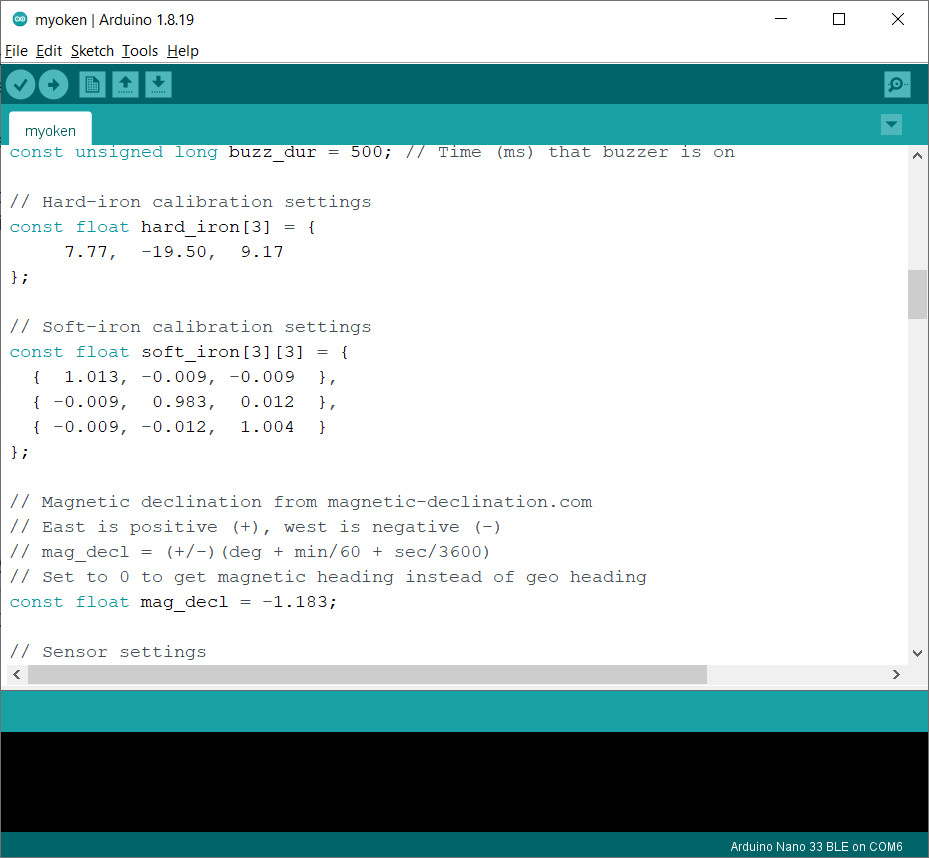Upload the sketch to the board
Viewport: 929px width, 858px height.
[x=53, y=84]
